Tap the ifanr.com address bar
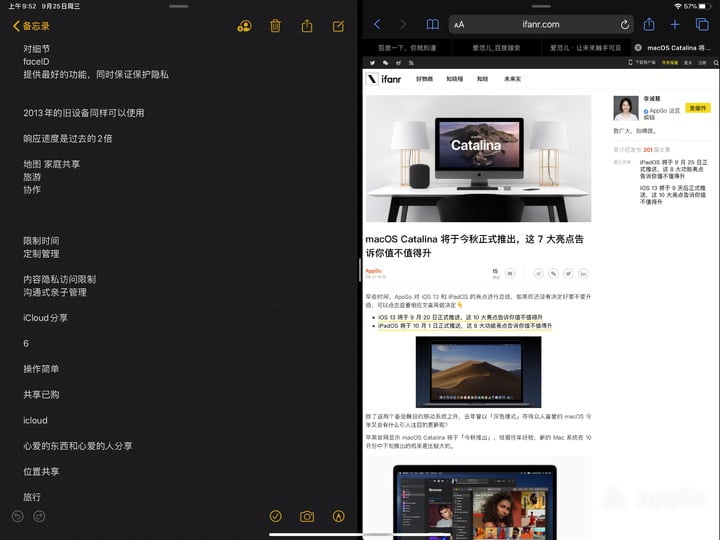Image resolution: width=720 pixels, height=540 pixels. (x=541, y=24)
